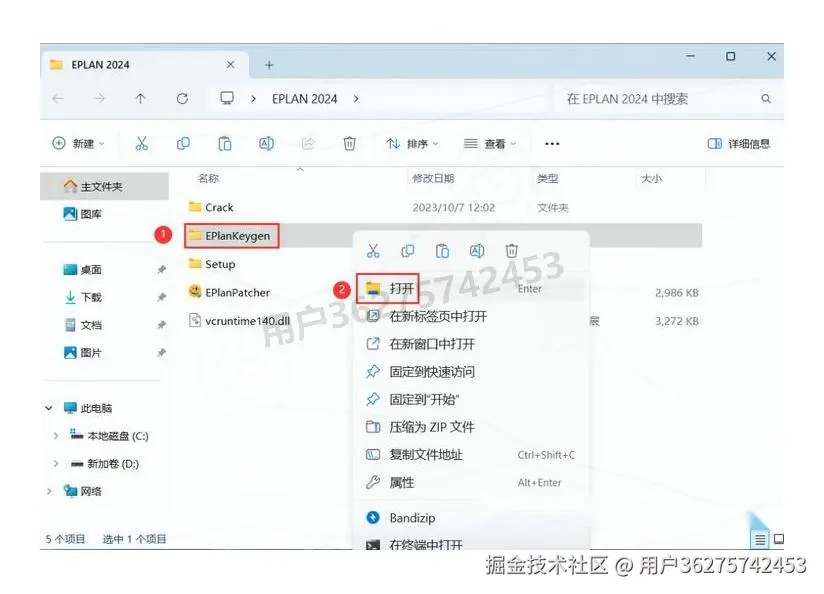The height and width of the screenshot is (594, 824).
Task: Choose 固定到快速访问
Action: [x=471, y=372]
